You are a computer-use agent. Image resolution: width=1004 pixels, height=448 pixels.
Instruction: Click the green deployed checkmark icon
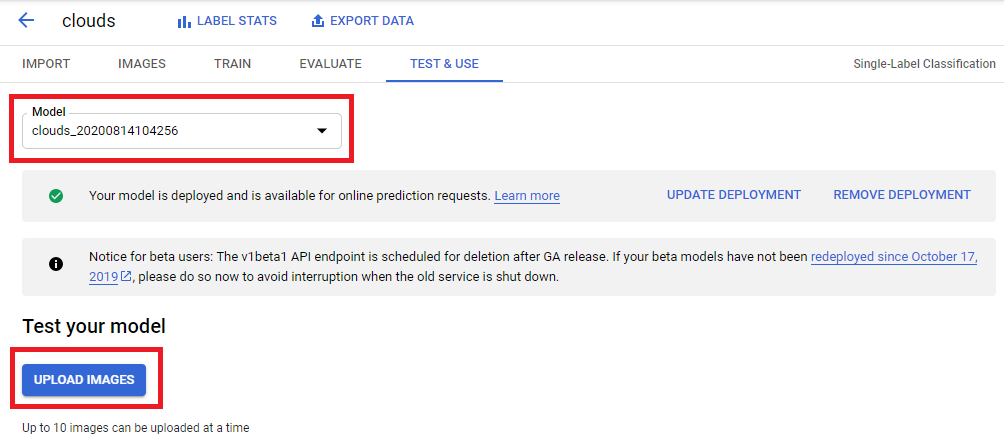click(x=56, y=196)
